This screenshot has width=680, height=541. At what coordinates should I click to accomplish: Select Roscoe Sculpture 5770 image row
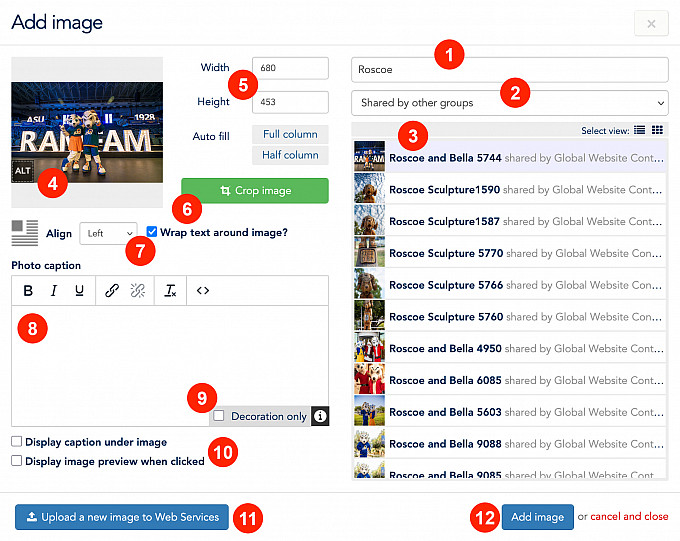510,252
